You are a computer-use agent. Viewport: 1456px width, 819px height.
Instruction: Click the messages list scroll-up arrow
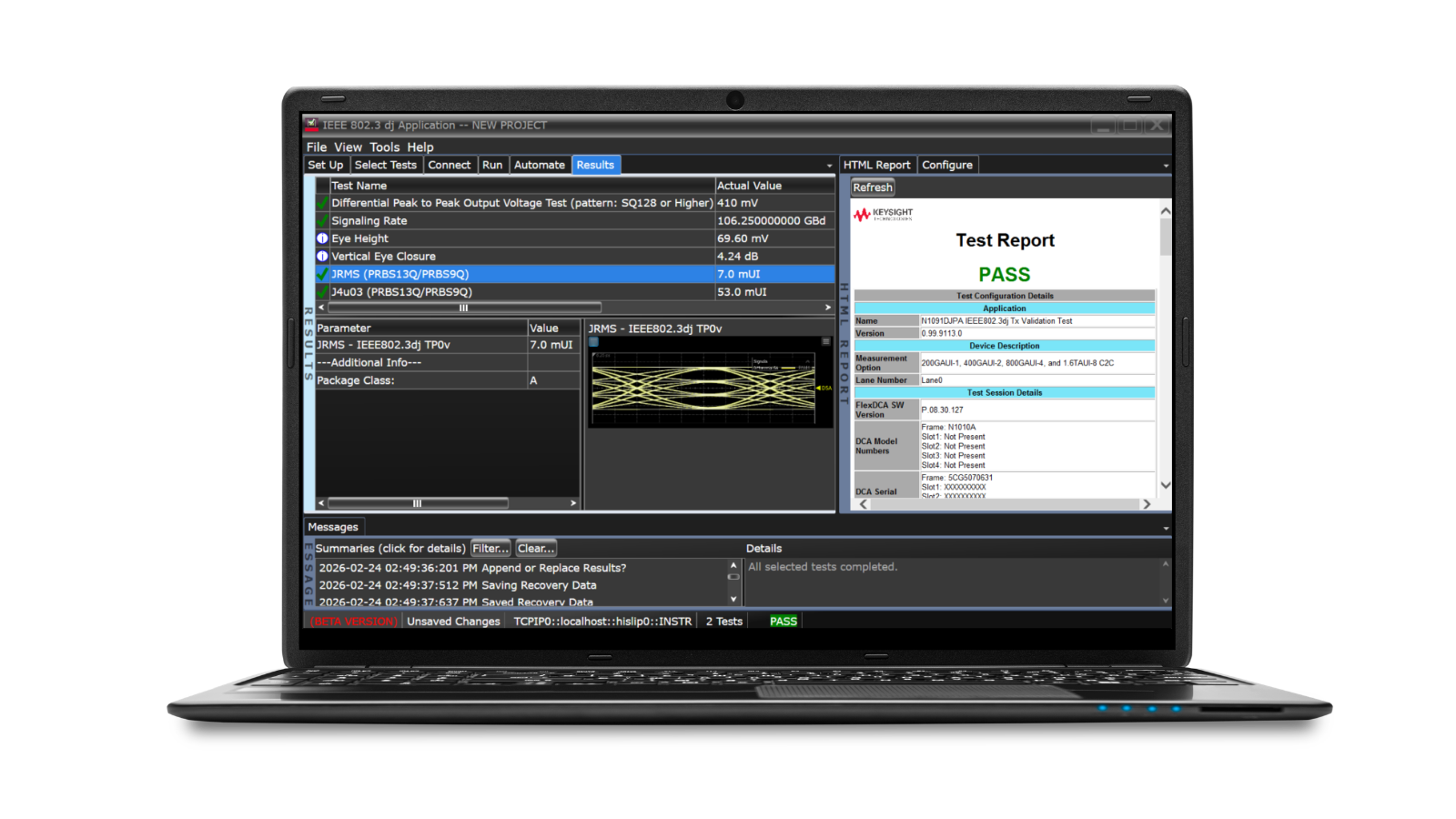click(x=733, y=565)
